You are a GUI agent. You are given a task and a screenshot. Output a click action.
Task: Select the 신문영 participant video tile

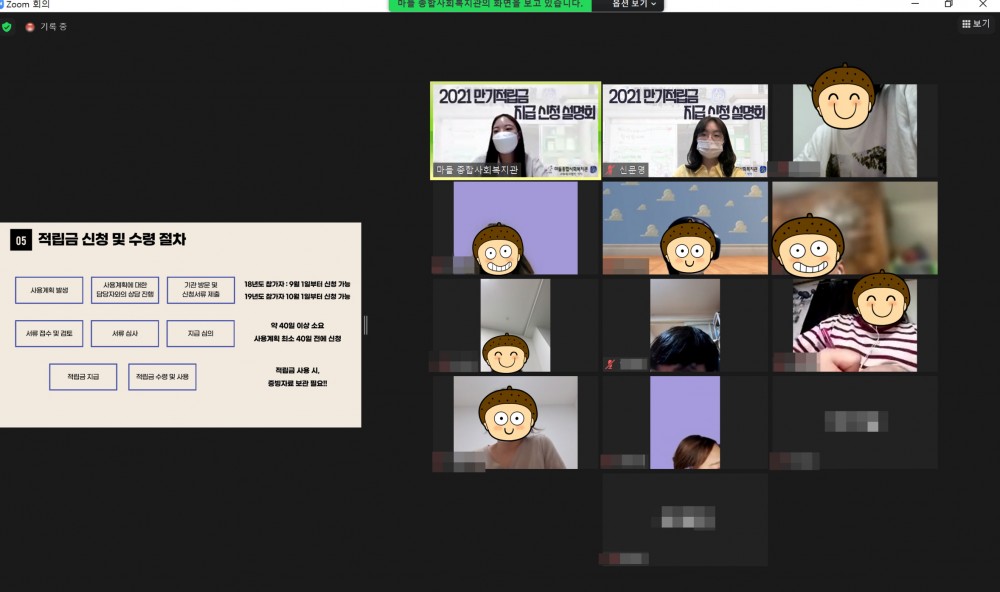pyautogui.click(x=685, y=130)
